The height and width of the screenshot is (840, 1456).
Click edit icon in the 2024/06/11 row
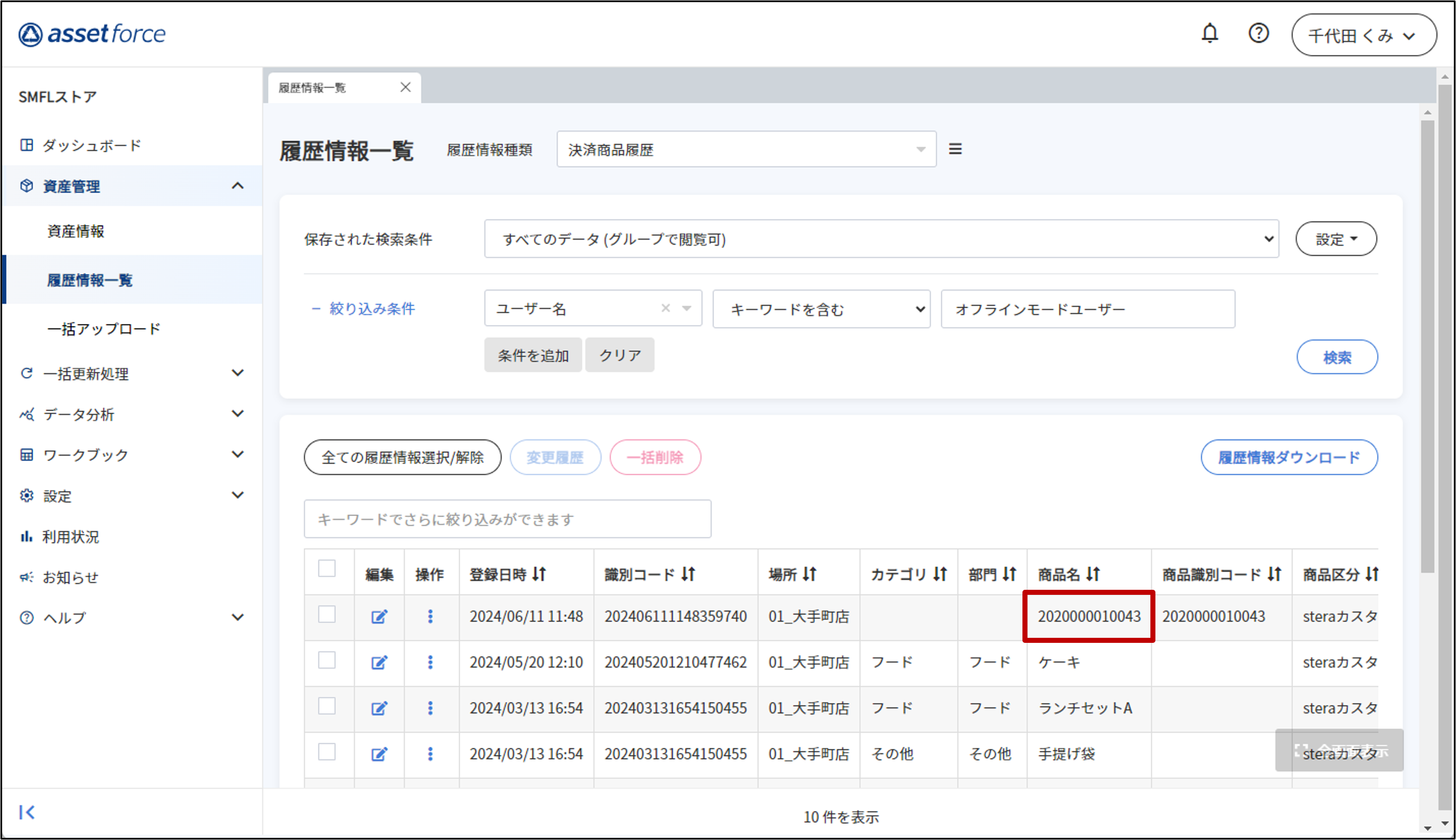pos(379,617)
